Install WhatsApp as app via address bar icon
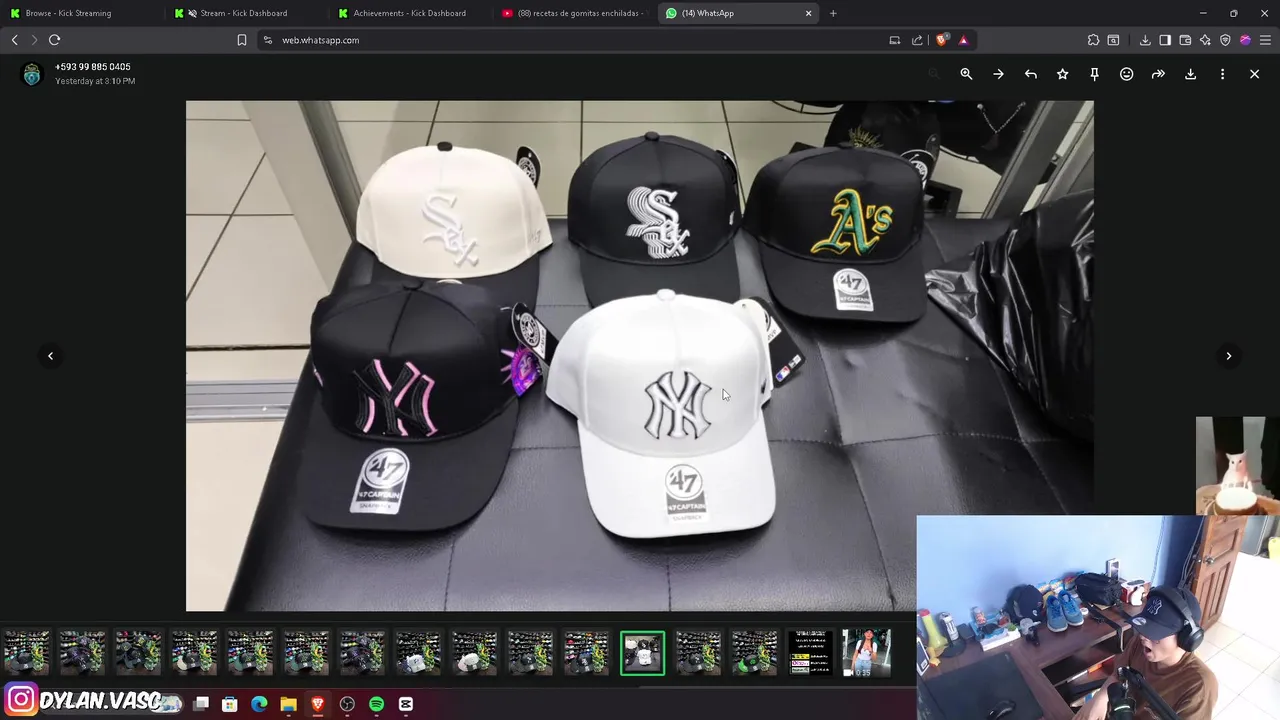 pos(895,40)
